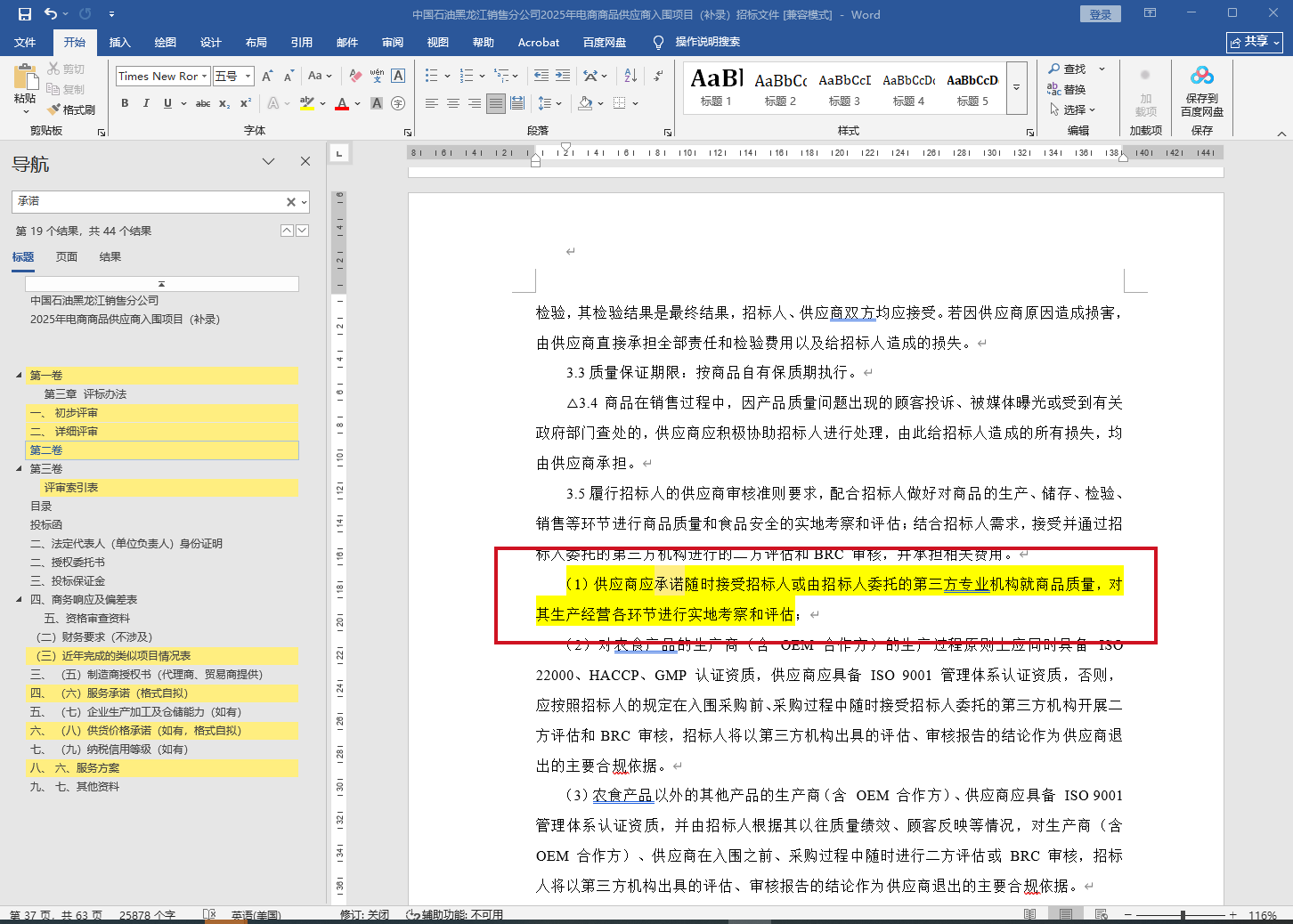Sort text with the A-Z sort icon
Image resolution: width=1293 pixels, height=924 pixels.
point(630,77)
